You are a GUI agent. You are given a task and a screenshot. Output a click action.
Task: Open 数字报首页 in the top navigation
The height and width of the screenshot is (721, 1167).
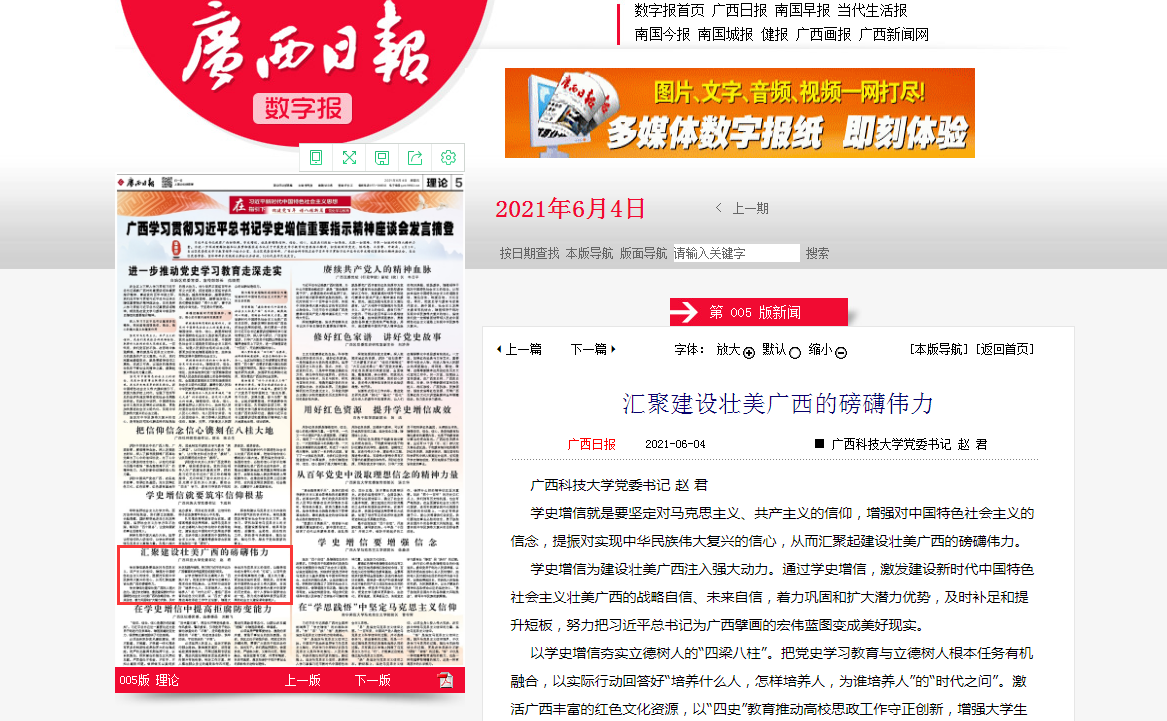[669, 10]
